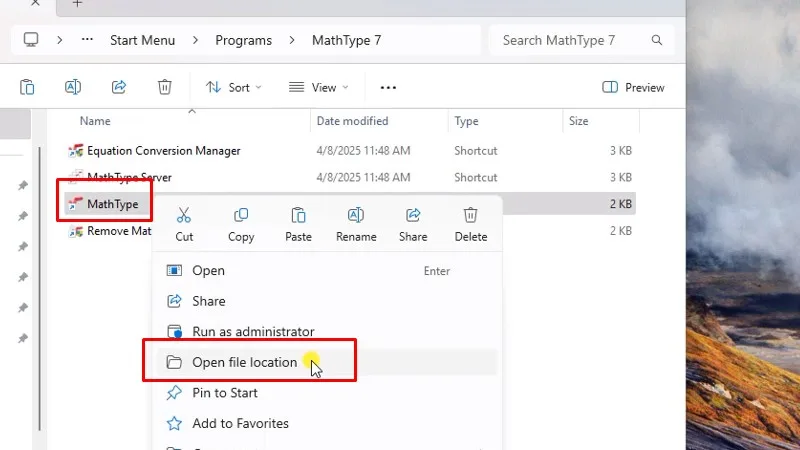The width and height of the screenshot is (800, 450).
Task: Expand the chevron after Start Menu
Action: (195, 40)
